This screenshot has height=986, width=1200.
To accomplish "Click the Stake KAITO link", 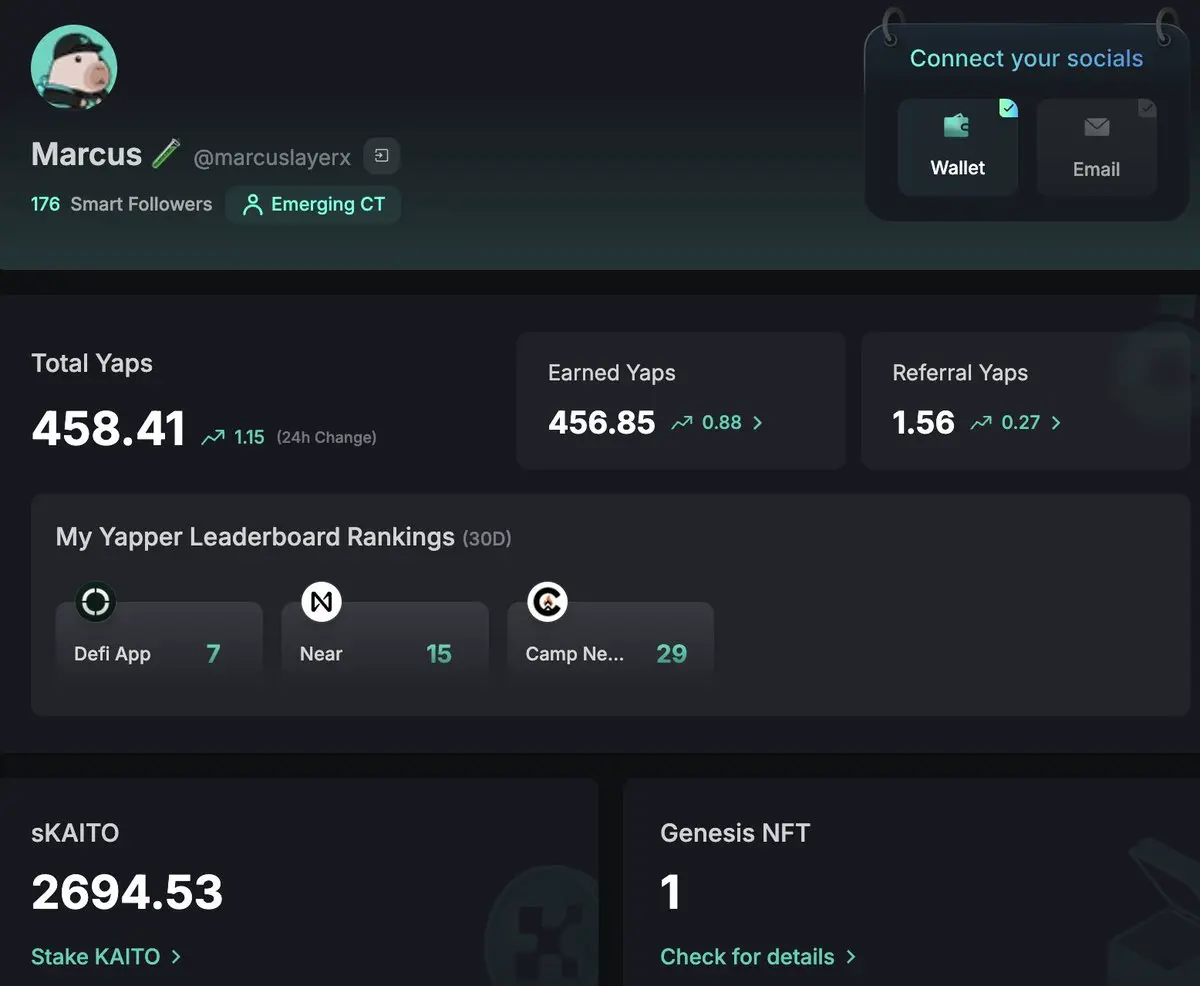I will 95,957.
